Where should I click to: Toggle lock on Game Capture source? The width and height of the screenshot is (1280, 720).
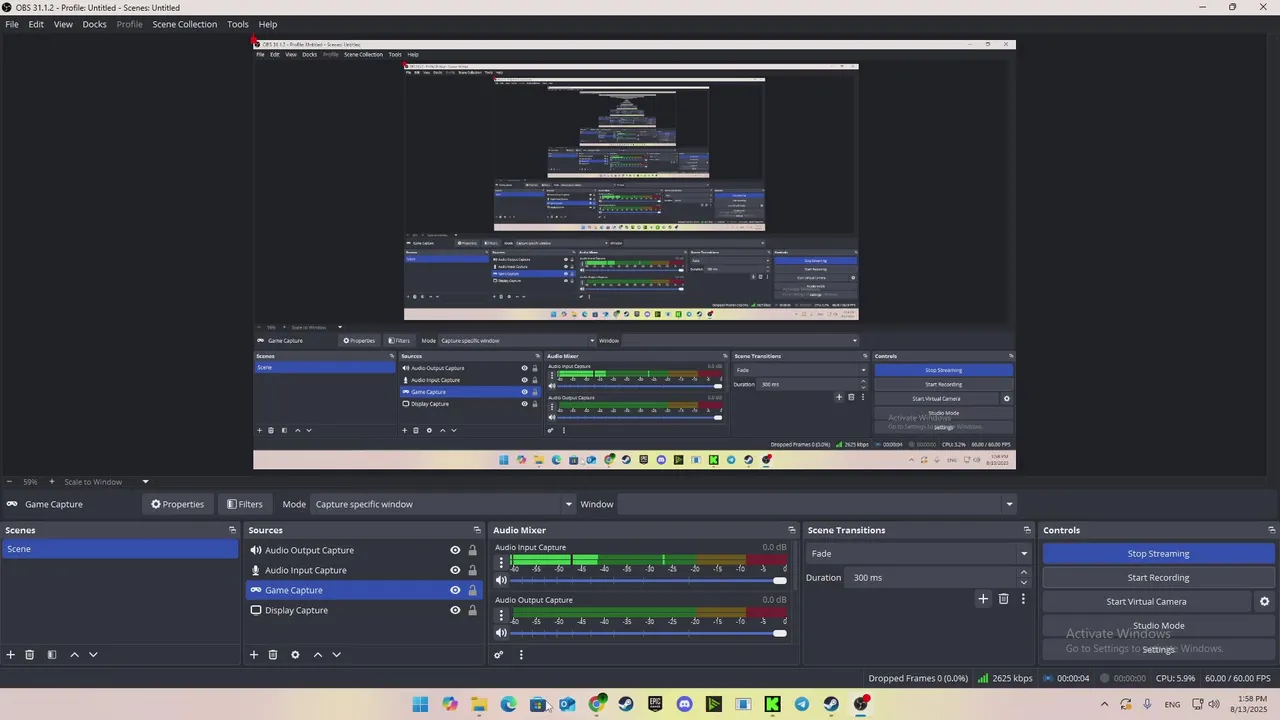point(472,590)
